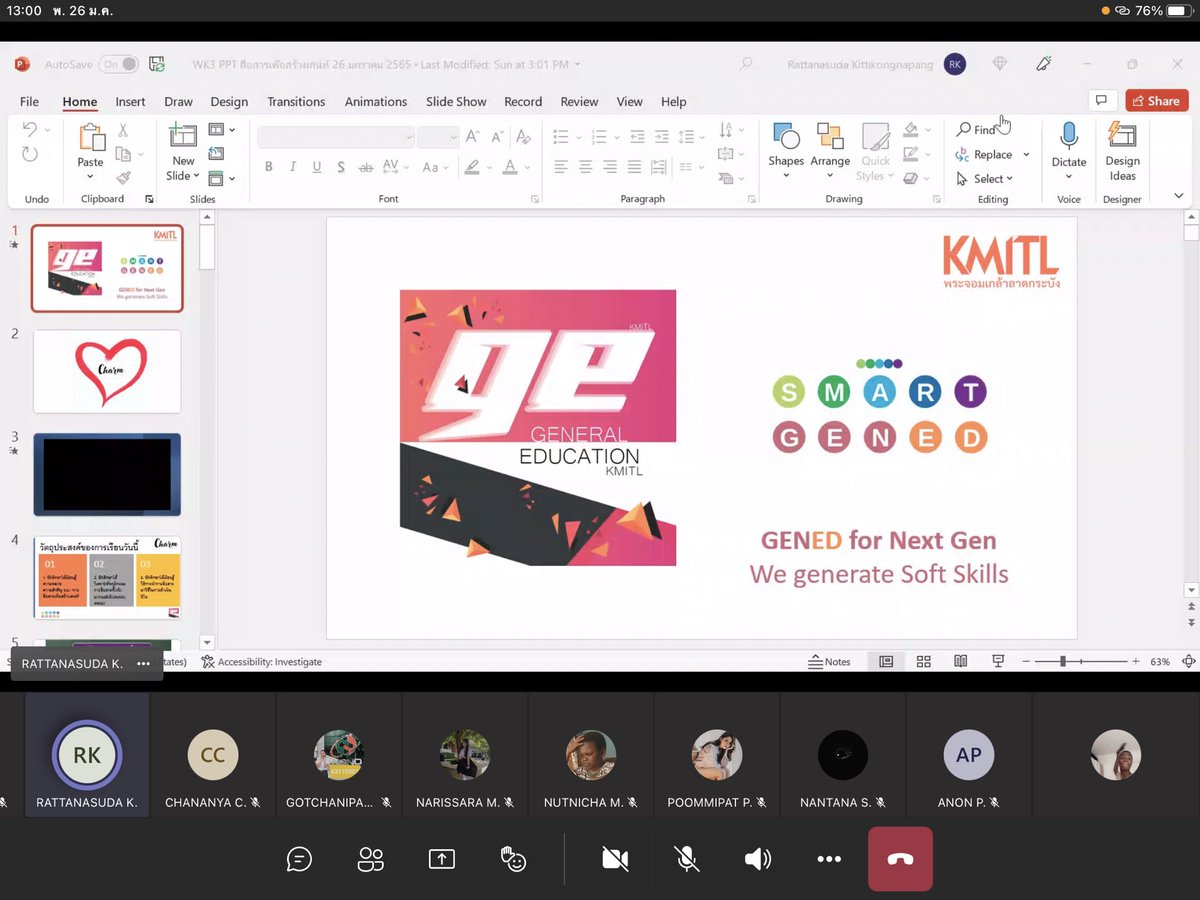Show the meeting participants list icon
This screenshot has height=900, width=1200.
pyautogui.click(x=371, y=859)
